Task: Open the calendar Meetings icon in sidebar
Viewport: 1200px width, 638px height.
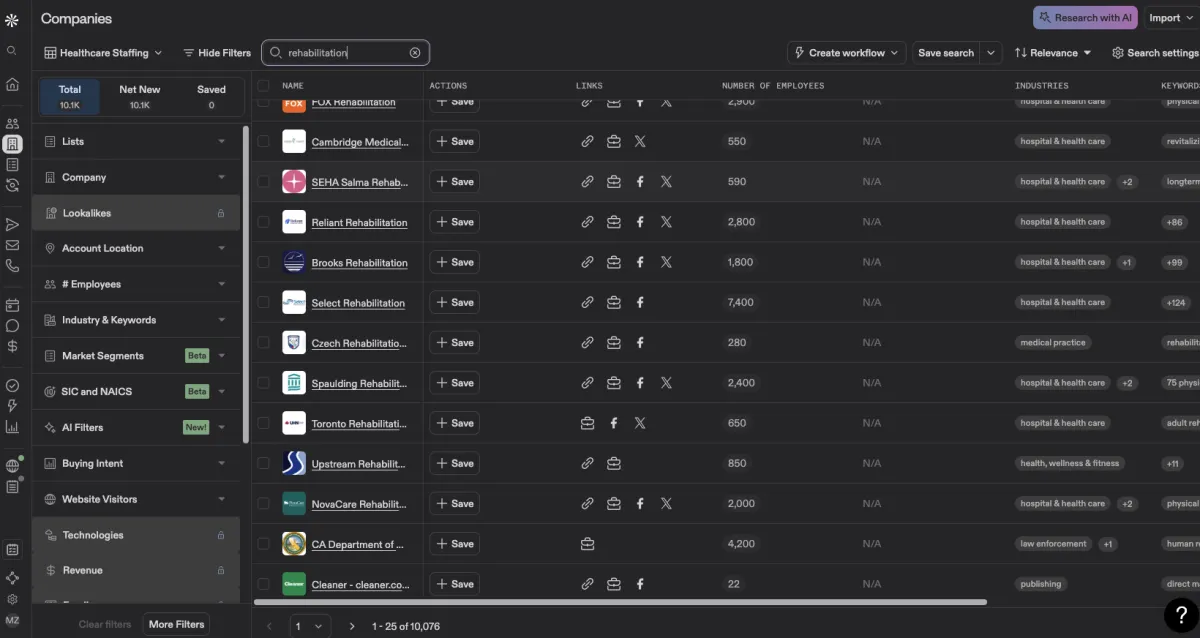Action: tap(12, 305)
